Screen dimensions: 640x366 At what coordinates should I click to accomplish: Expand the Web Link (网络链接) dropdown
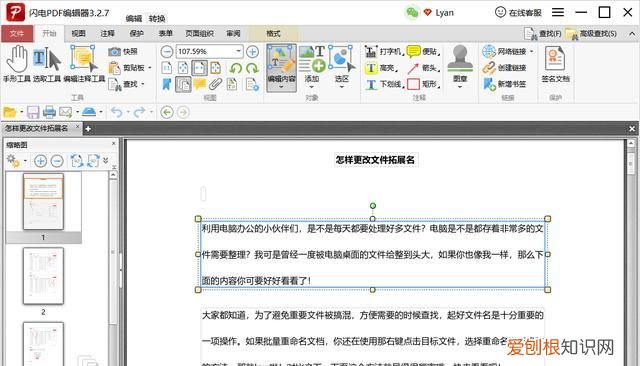tap(531, 51)
